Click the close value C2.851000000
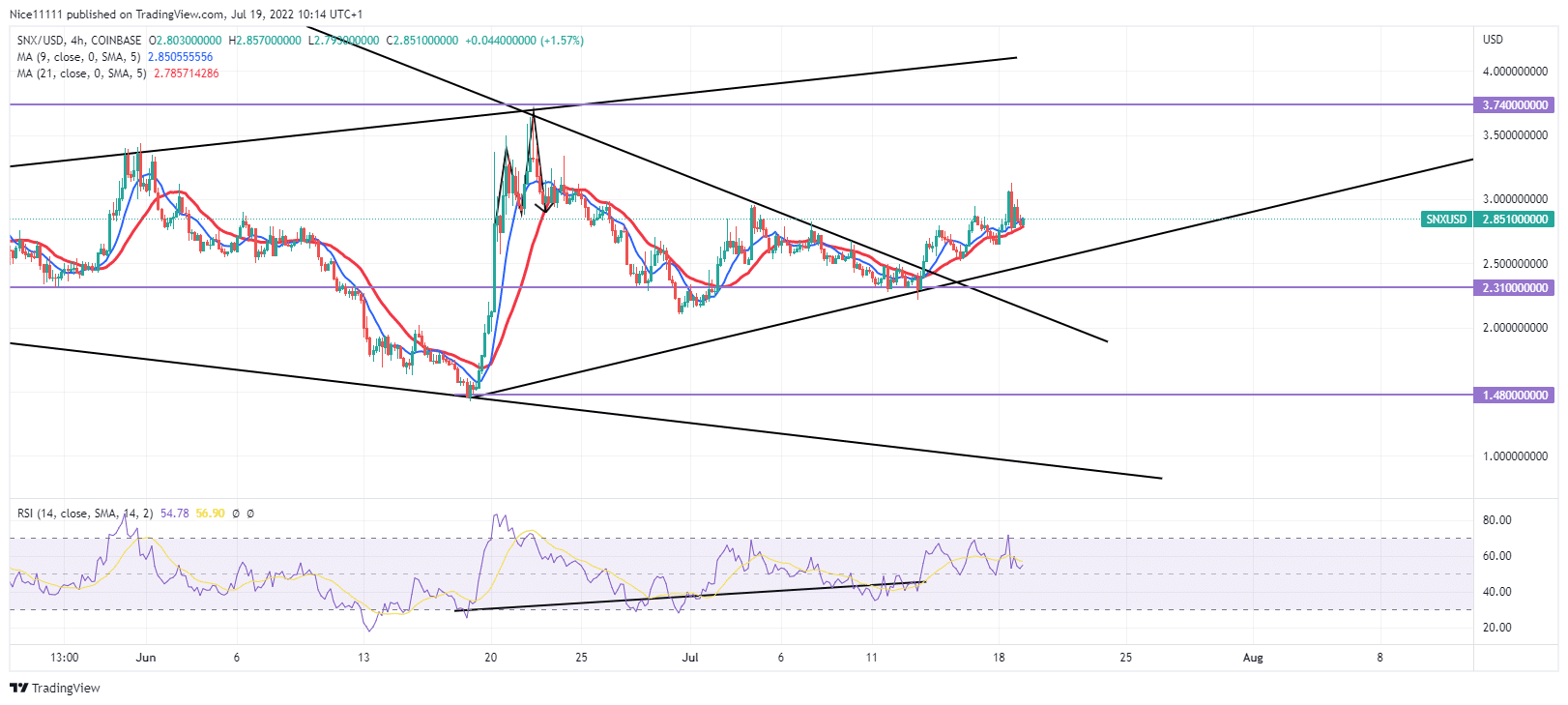 [x=422, y=41]
